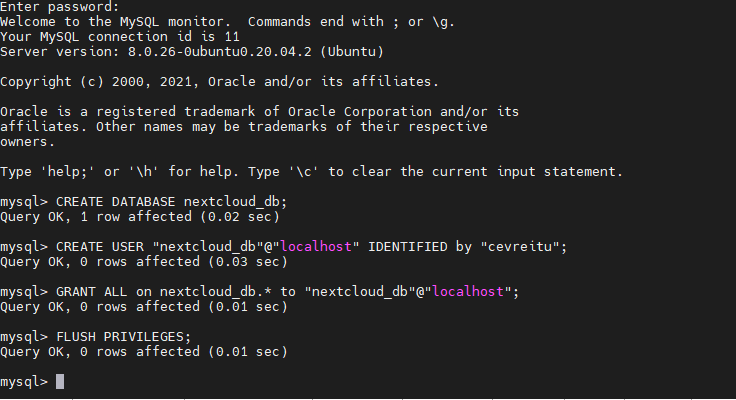Click the Enter password: line
The width and height of the screenshot is (736, 400).
[x=60, y=7]
